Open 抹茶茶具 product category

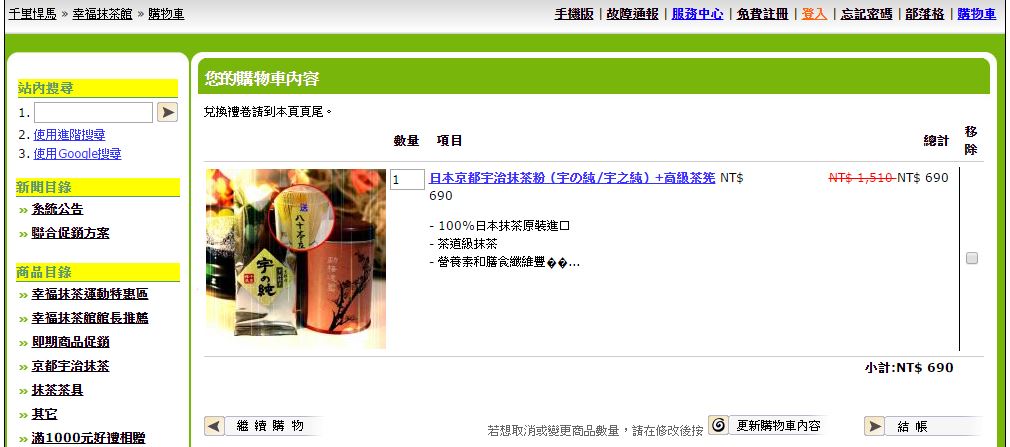coord(57,390)
